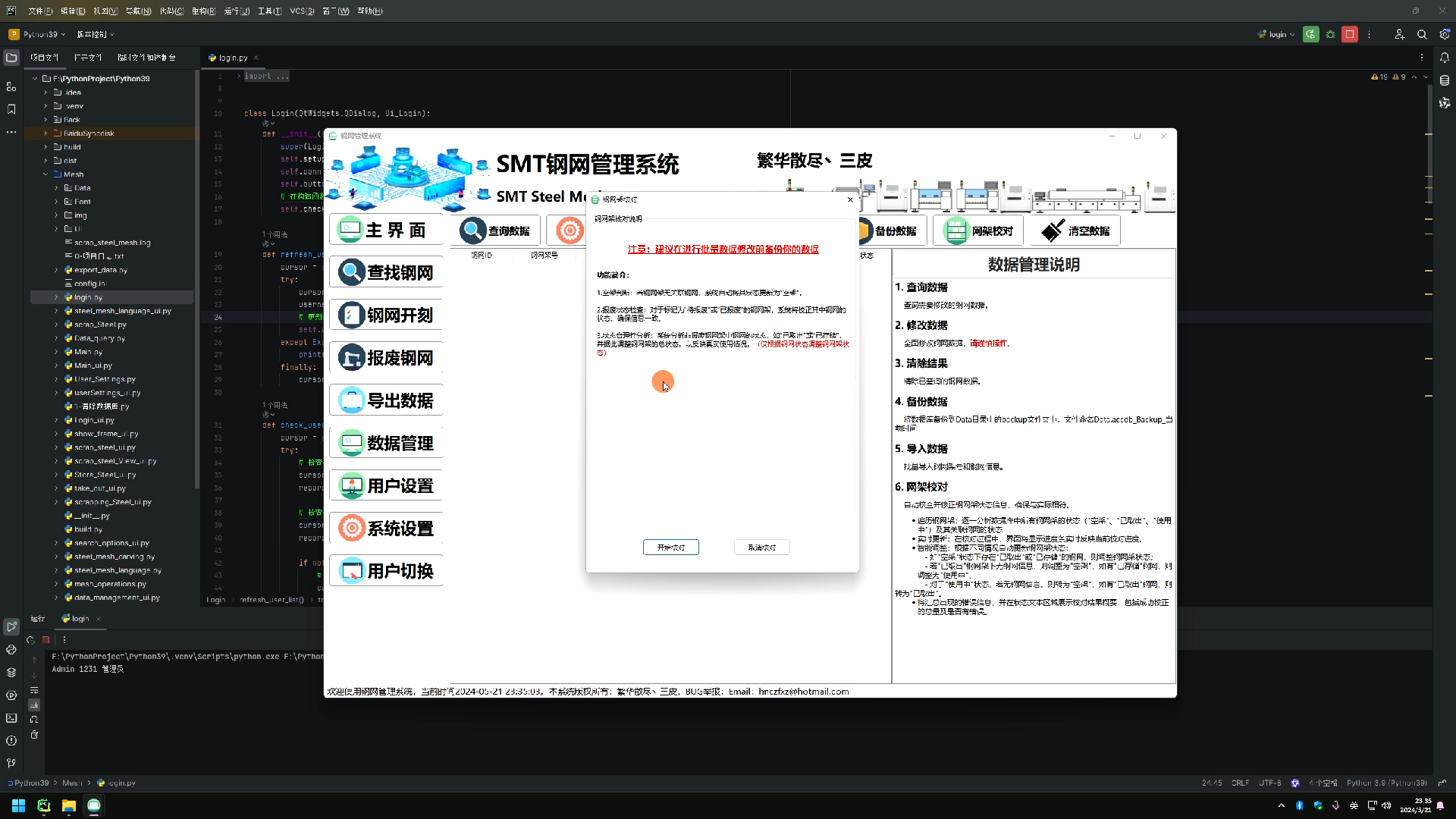The width and height of the screenshot is (1456, 819).
Task: Open the 用户设置 user settings icon
Action: click(x=385, y=485)
